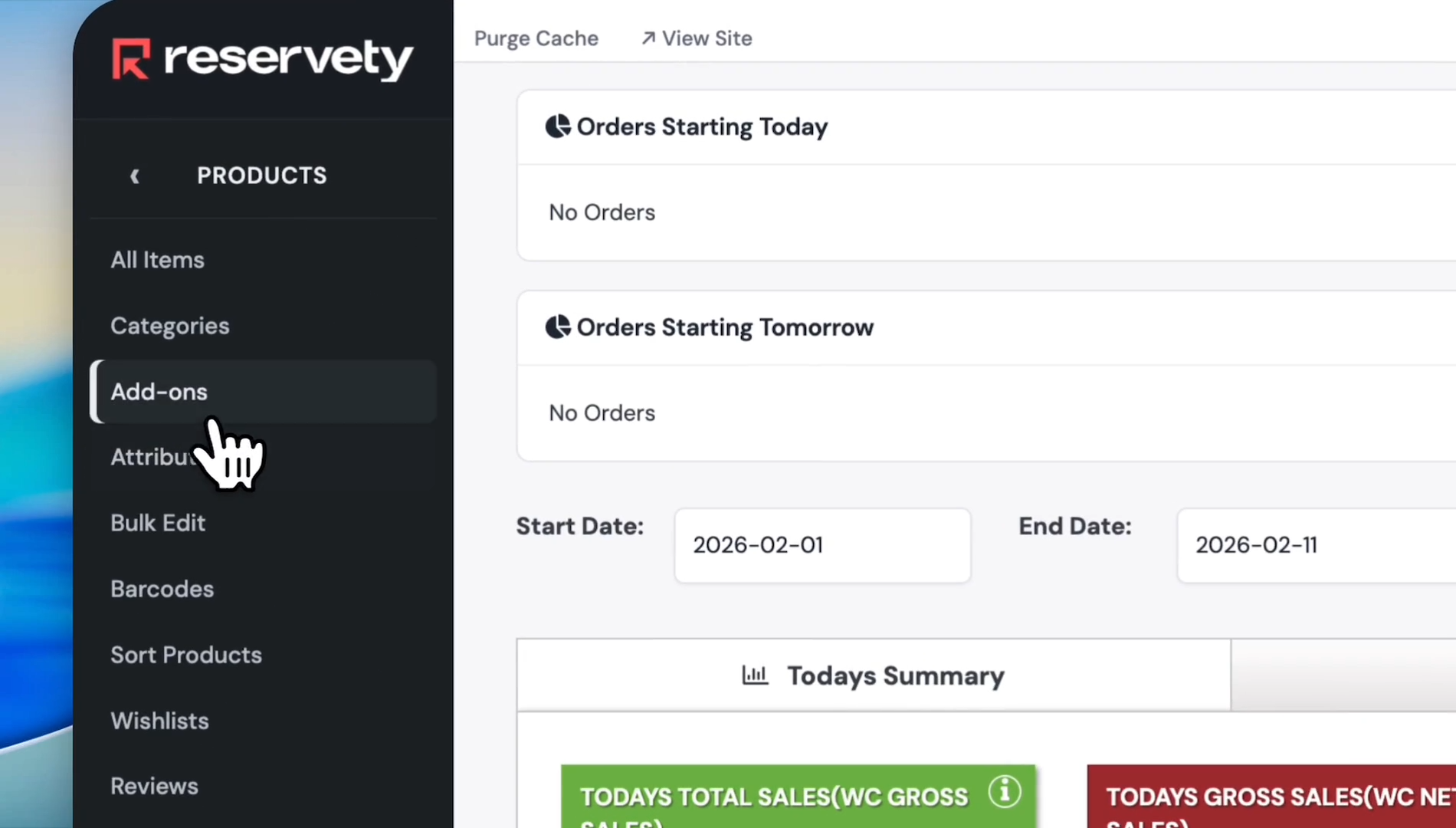Open Bulk Edit page

pyautogui.click(x=158, y=523)
